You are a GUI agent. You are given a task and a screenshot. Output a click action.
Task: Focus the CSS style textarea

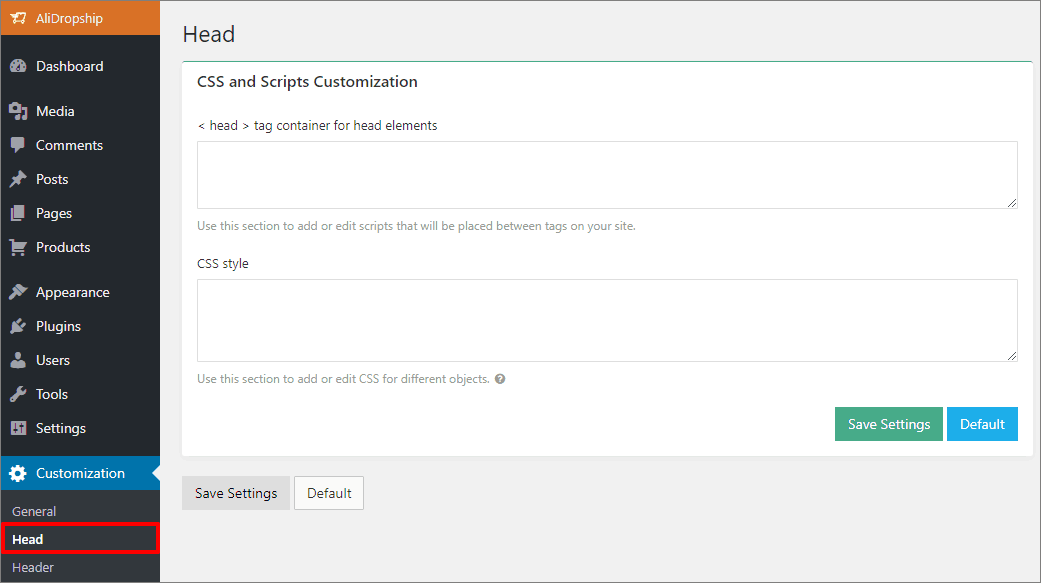(607, 320)
